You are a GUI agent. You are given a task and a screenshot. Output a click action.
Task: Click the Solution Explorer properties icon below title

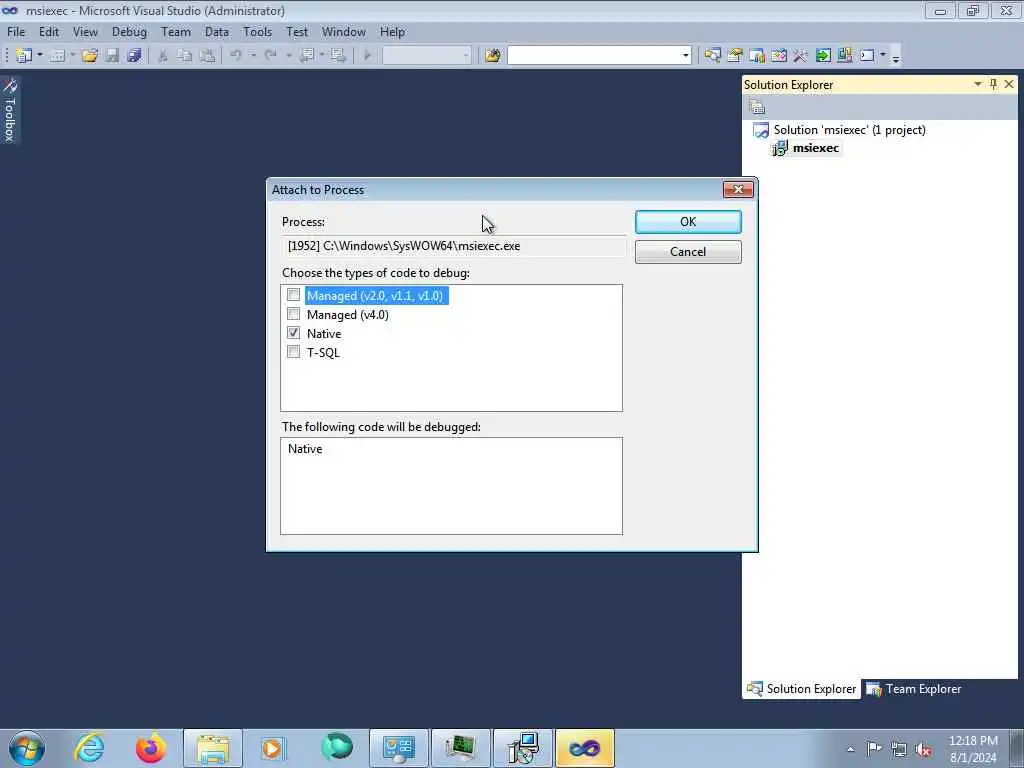tap(758, 106)
